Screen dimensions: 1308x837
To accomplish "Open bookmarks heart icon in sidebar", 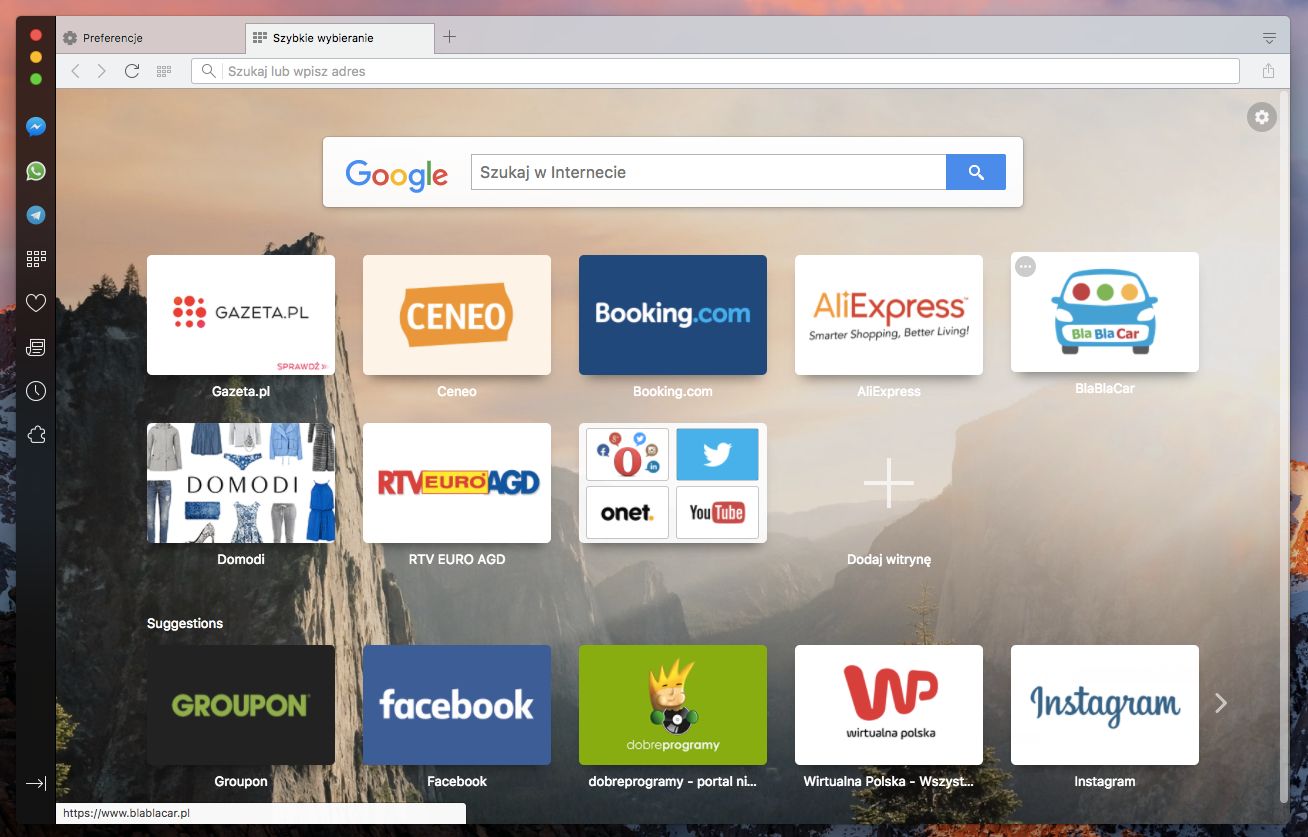I will coord(36,303).
